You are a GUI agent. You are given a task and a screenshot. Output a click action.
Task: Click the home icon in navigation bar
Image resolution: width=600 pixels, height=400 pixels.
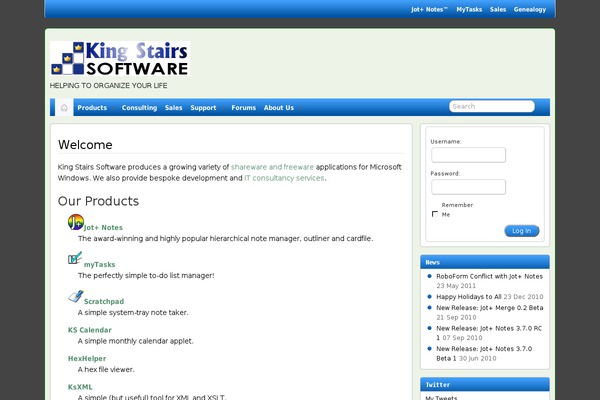(x=64, y=108)
